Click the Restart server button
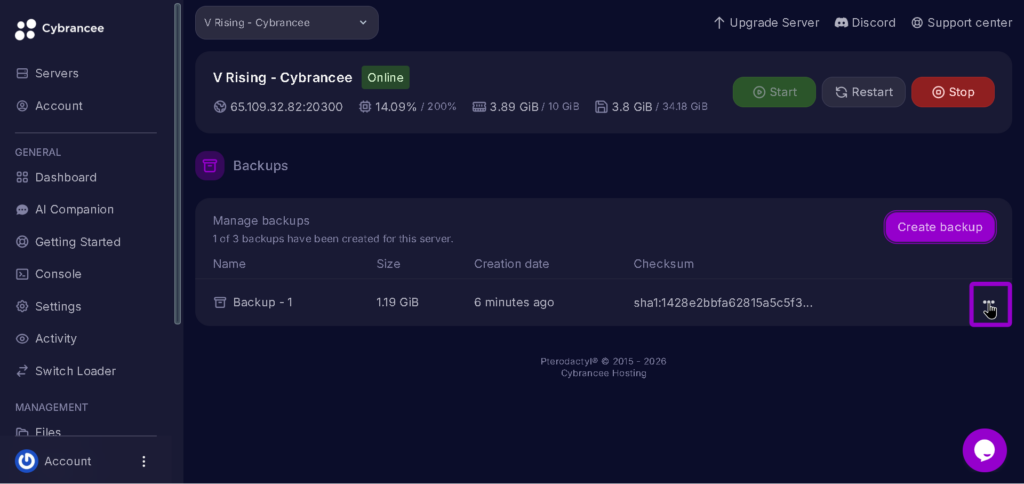 tap(863, 92)
